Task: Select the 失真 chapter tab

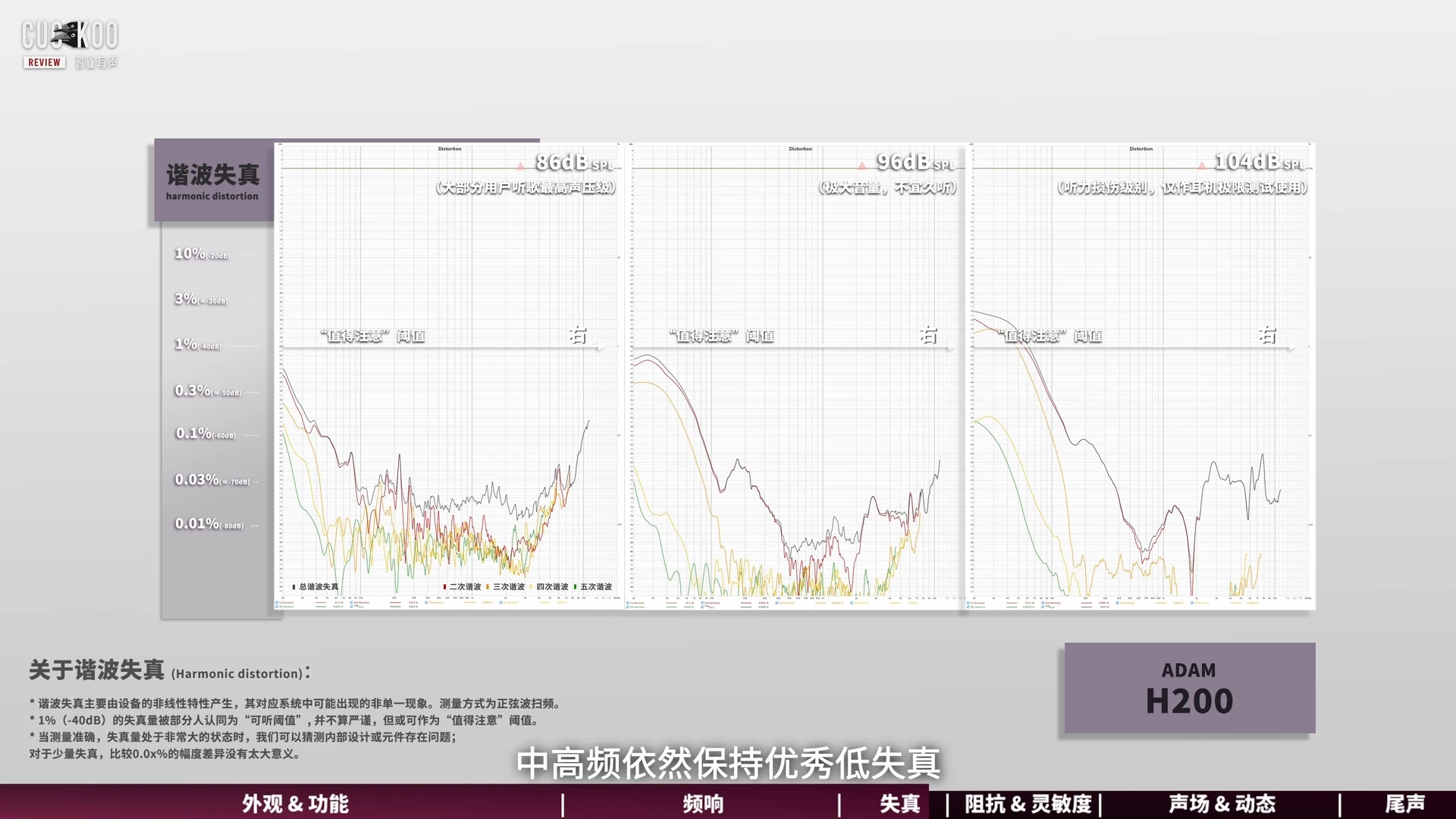Action: coord(899,804)
